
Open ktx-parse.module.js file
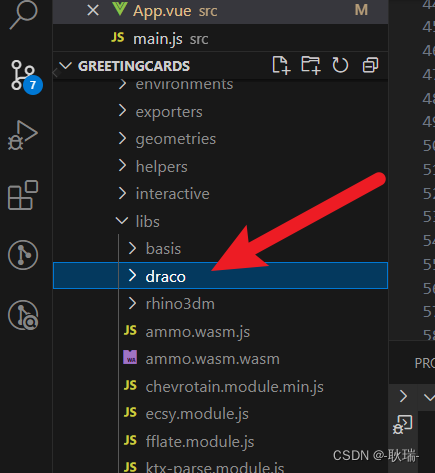[x=220, y=465]
